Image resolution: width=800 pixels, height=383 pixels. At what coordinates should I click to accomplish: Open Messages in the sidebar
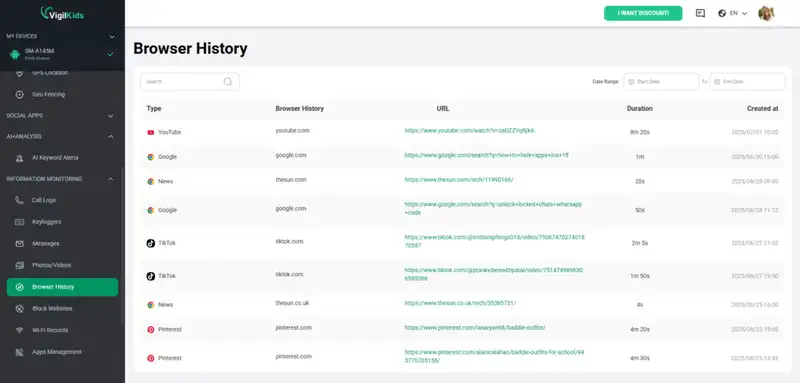[x=45, y=244]
